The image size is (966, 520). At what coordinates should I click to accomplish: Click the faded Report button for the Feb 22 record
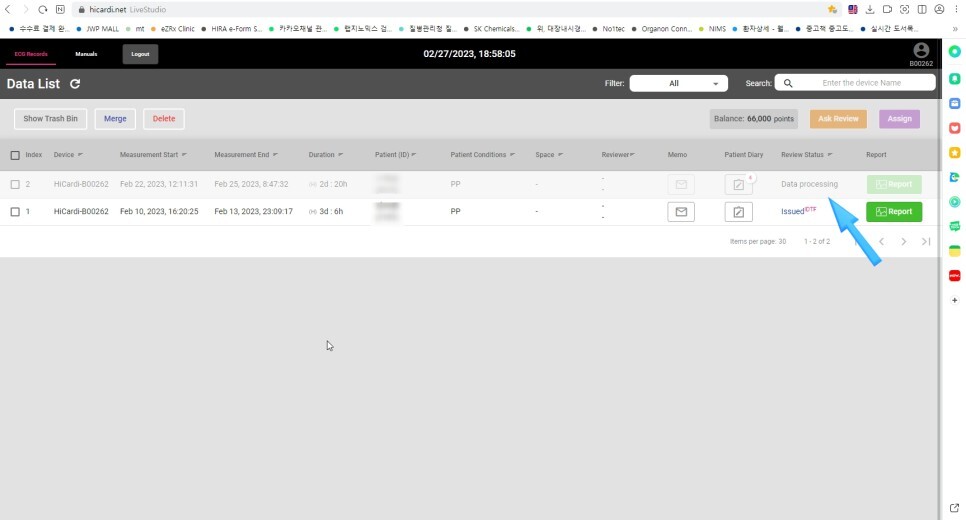click(x=894, y=184)
